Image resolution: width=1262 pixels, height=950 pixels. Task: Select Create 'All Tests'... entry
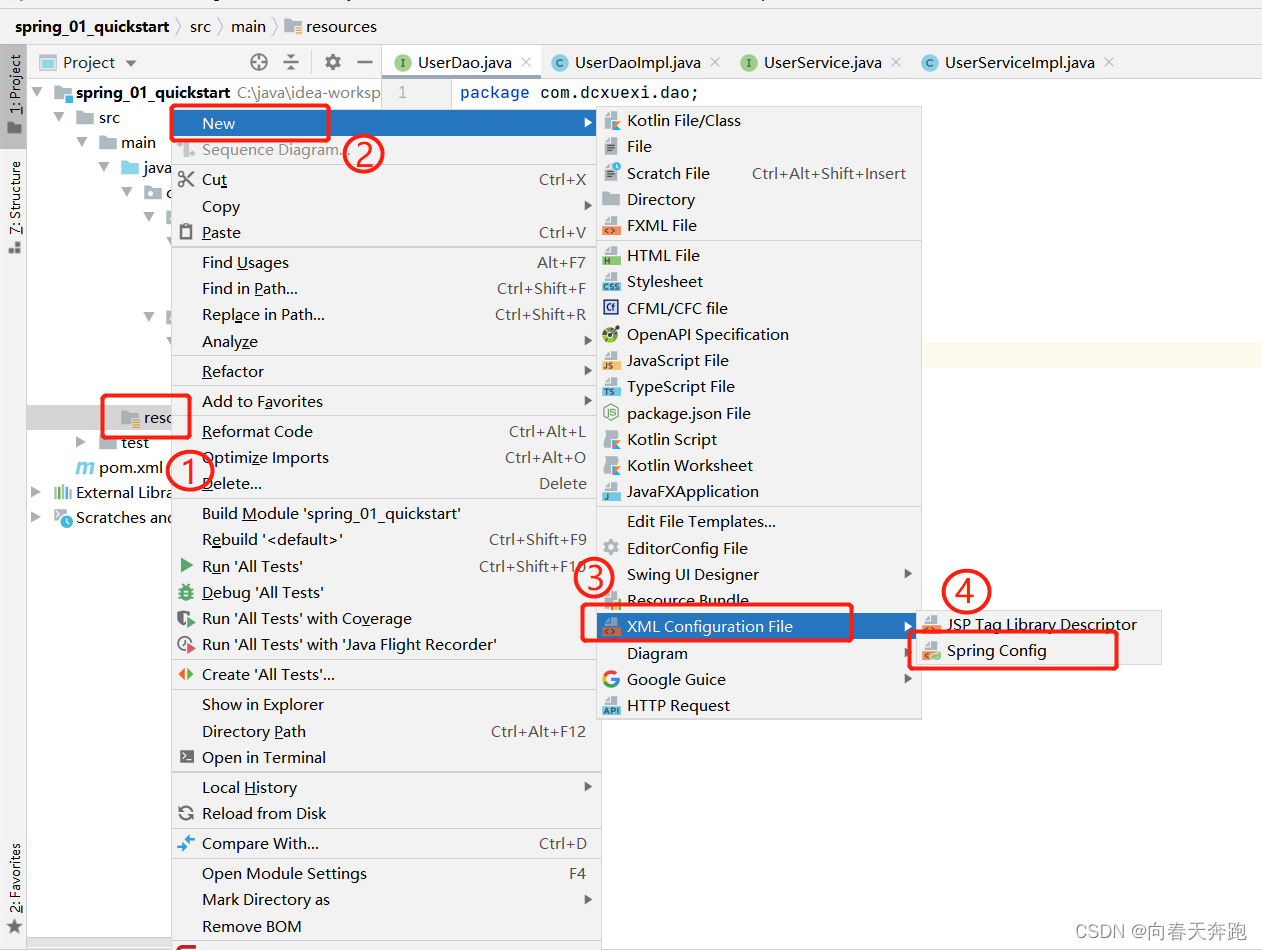click(x=385, y=674)
